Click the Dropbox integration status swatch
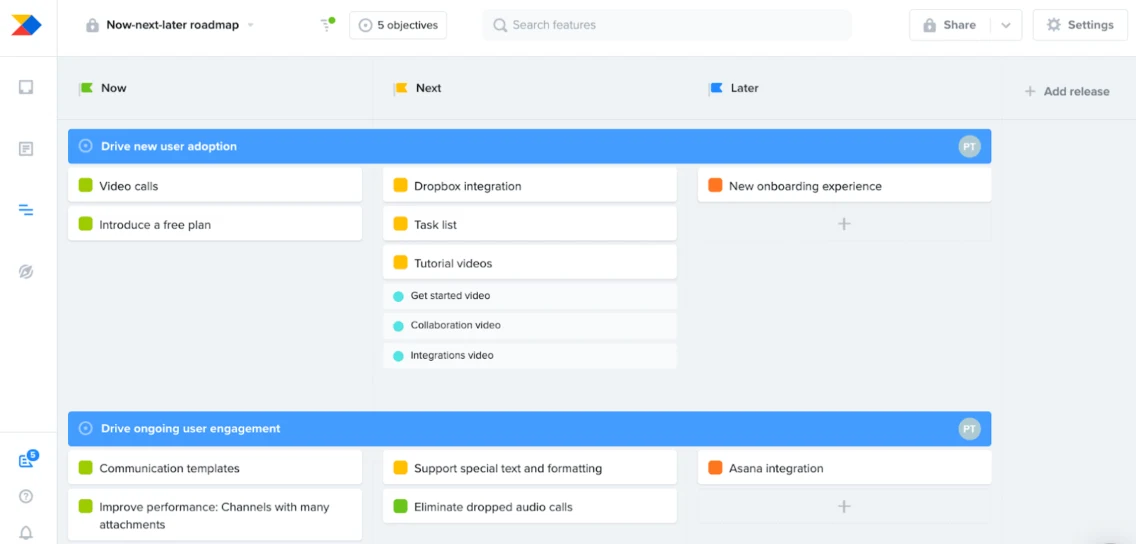The height and width of the screenshot is (544, 1136). [x=401, y=185]
